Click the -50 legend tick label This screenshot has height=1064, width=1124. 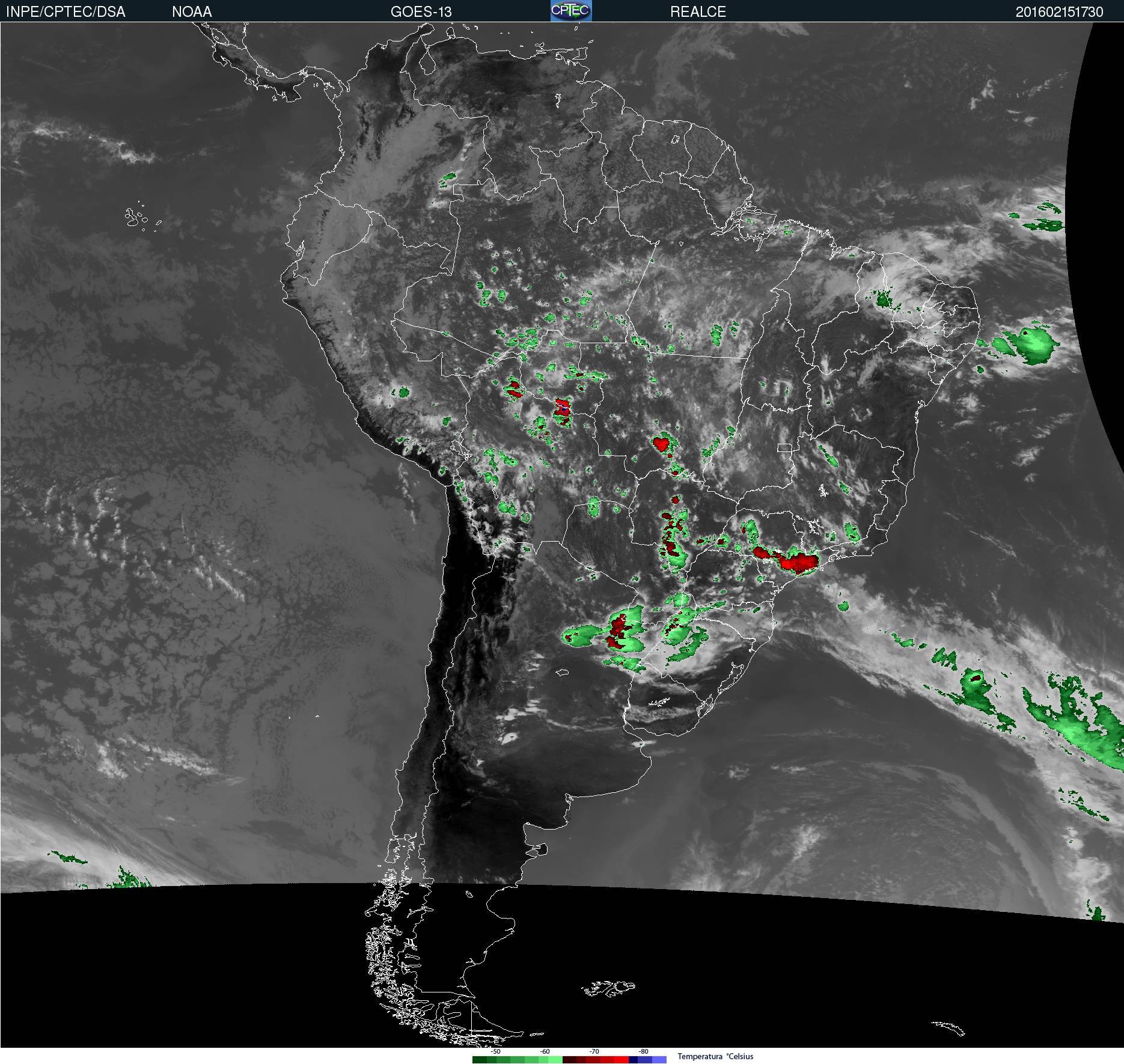(x=496, y=1051)
